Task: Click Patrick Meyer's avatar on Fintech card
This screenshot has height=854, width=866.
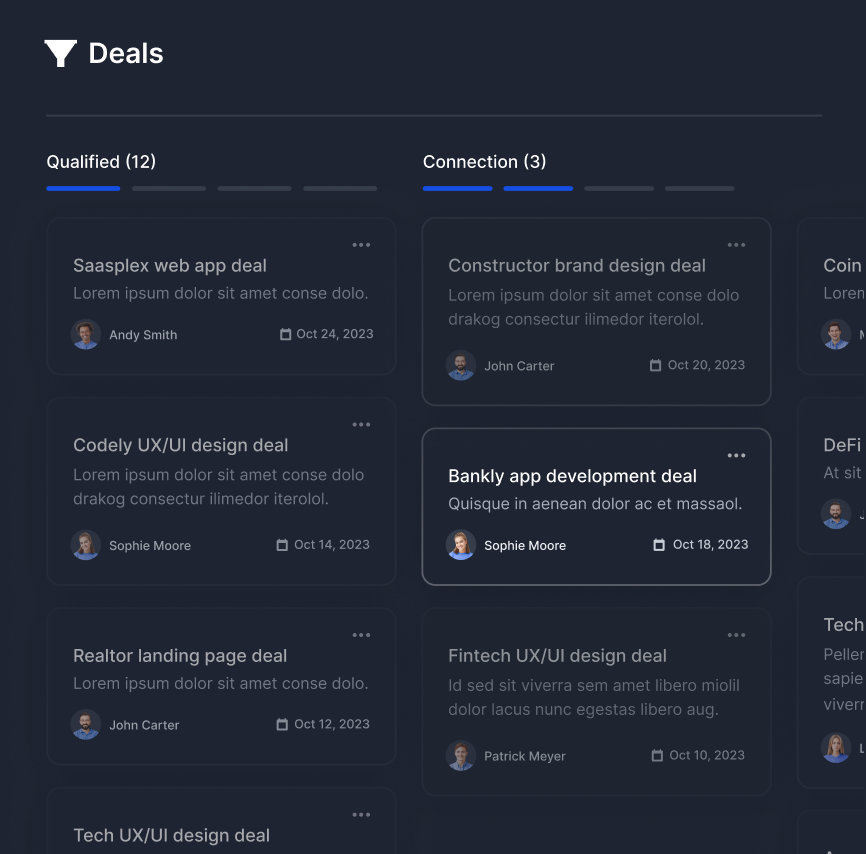Action: (x=460, y=755)
